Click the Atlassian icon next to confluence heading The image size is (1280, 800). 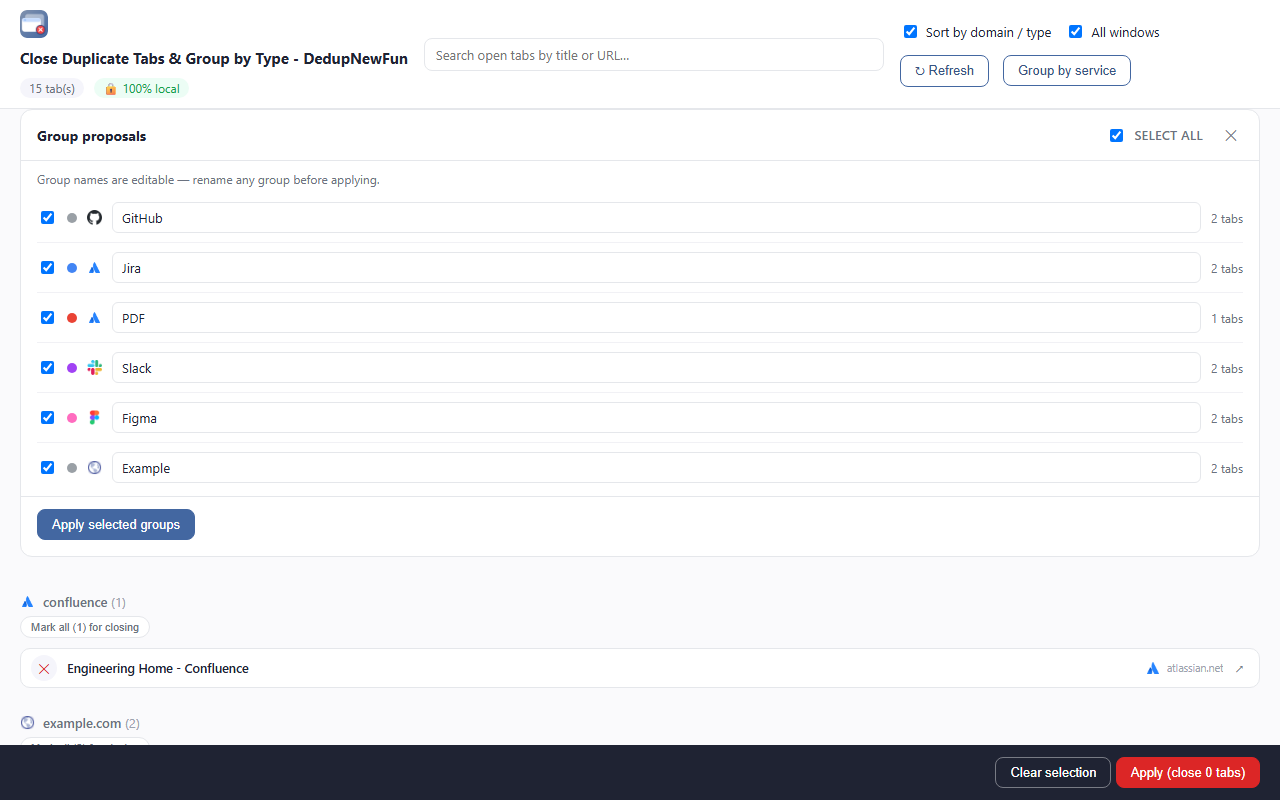[x=28, y=602]
